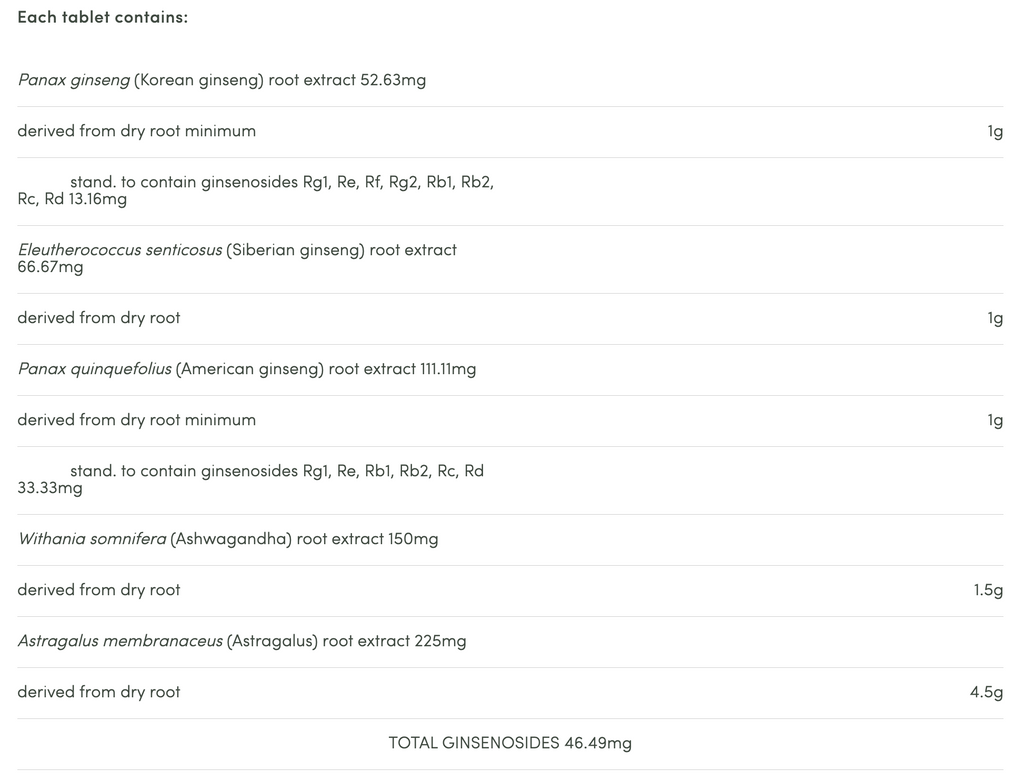Click the TOTAL GINSENOSIDES 46.49mg line
The height and width of the screenshot is (781, 1024).
510,743
